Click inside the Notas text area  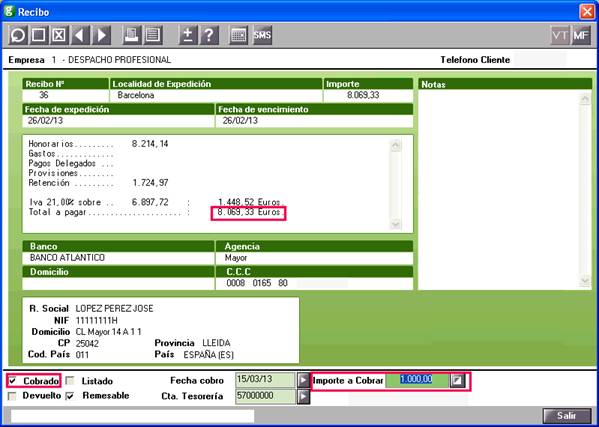[x=499, y=189]
